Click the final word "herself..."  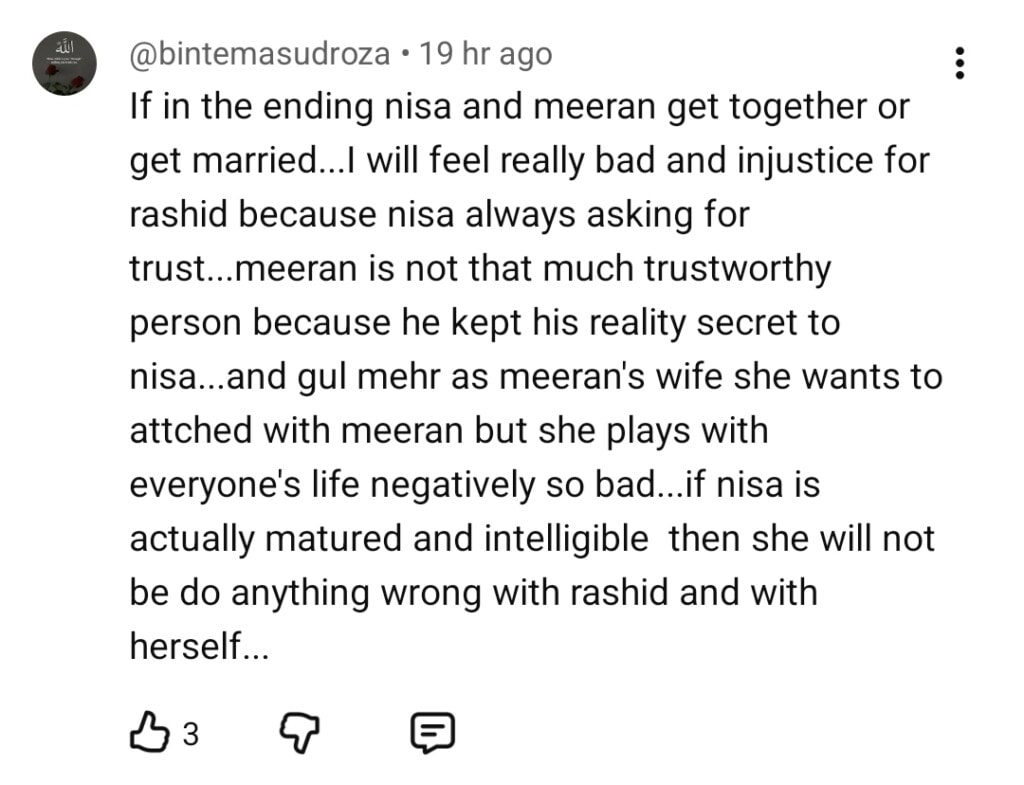(x=199, y=647)
